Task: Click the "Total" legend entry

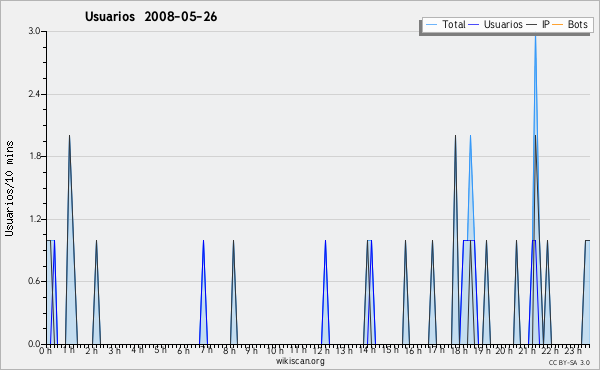Action: 454,24
